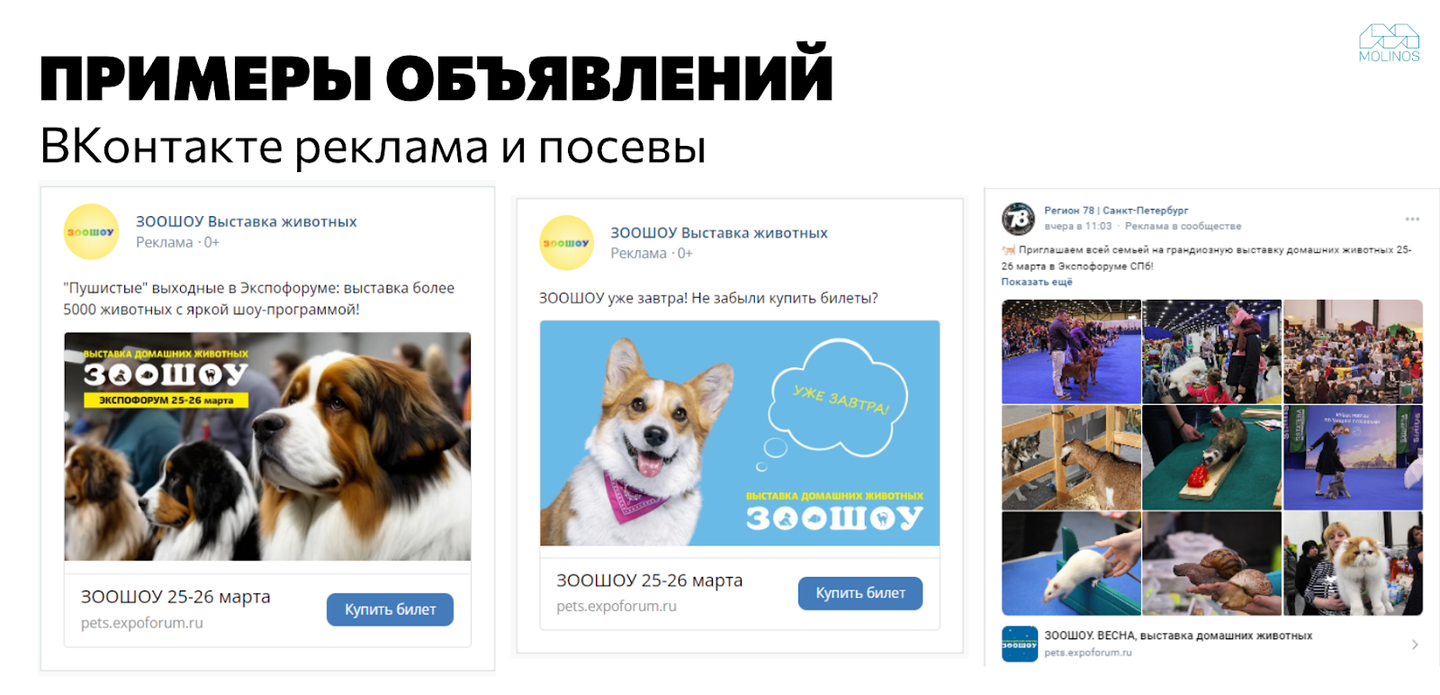
Task: Open Регион 78 | Санкт-Петербург community name
Action: [x=1116, y=210]
